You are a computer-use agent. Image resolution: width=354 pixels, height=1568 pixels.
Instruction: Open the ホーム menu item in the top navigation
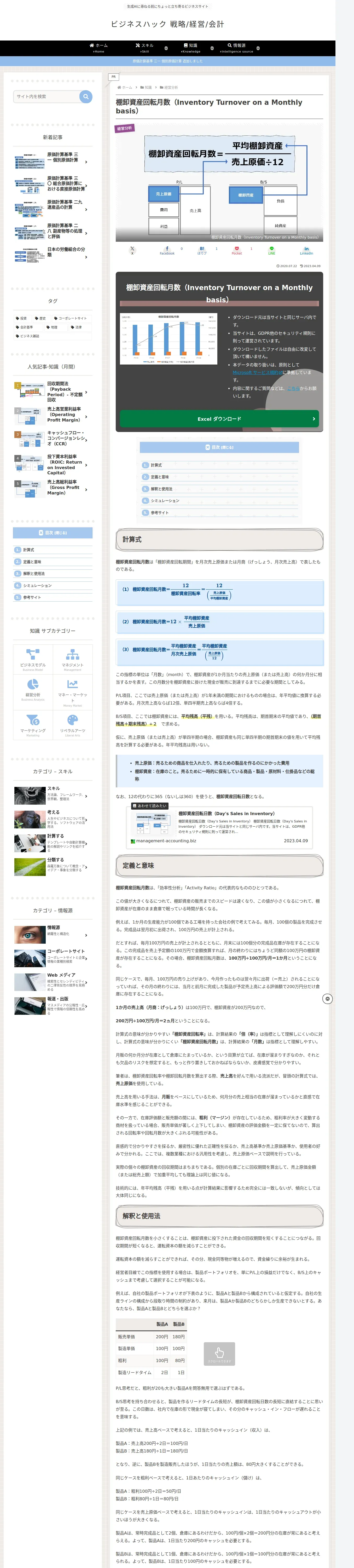click(x=98, y=48)
